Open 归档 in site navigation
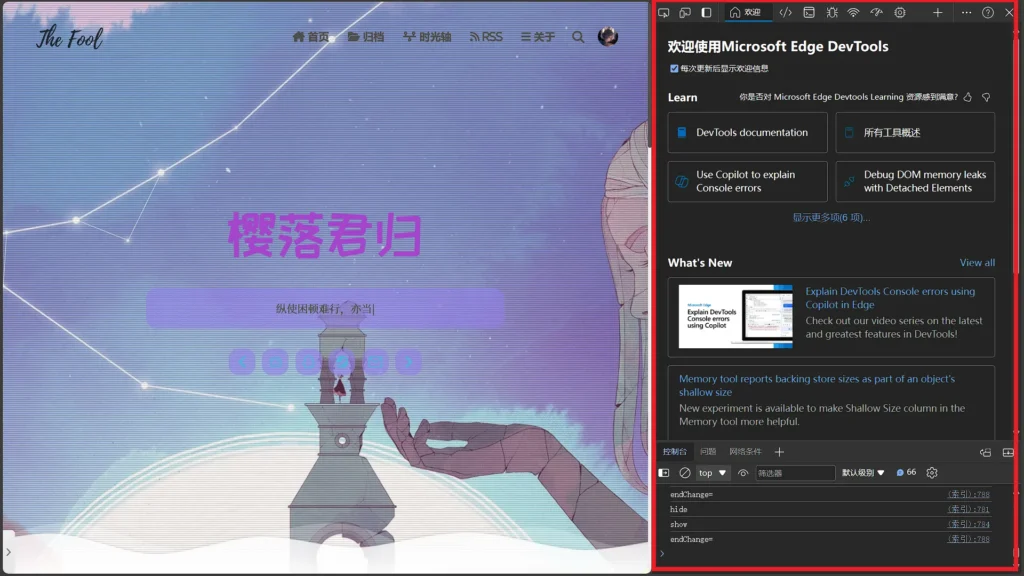 coord(366,37)
